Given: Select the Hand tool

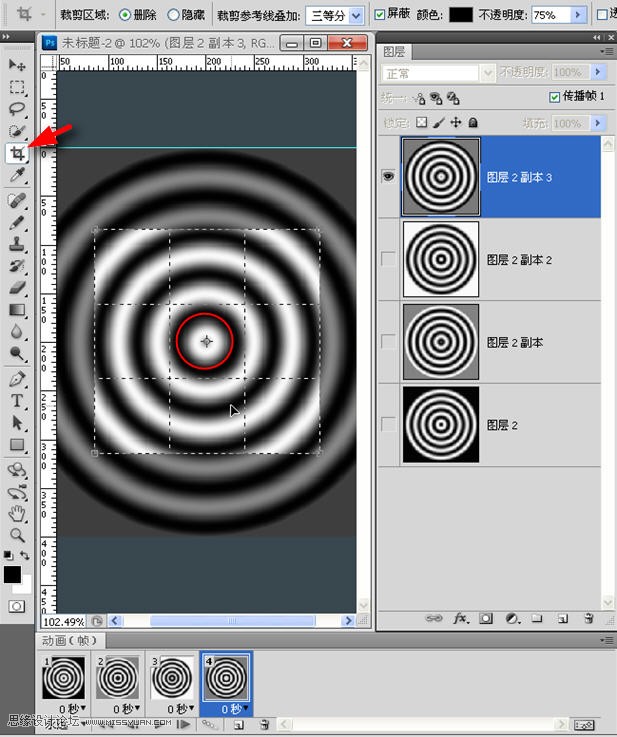Looking at the screenshot, I should (x=17, y=514).
